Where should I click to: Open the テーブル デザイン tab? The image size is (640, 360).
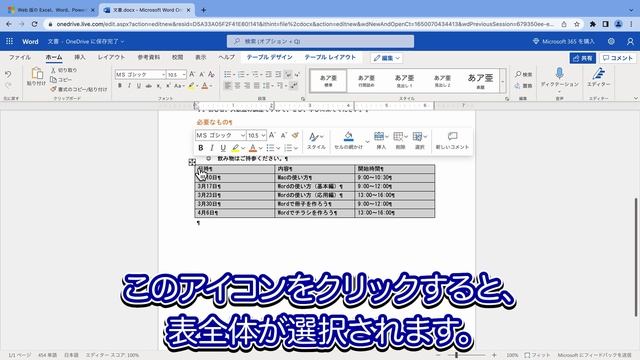(x=269, y=58)
